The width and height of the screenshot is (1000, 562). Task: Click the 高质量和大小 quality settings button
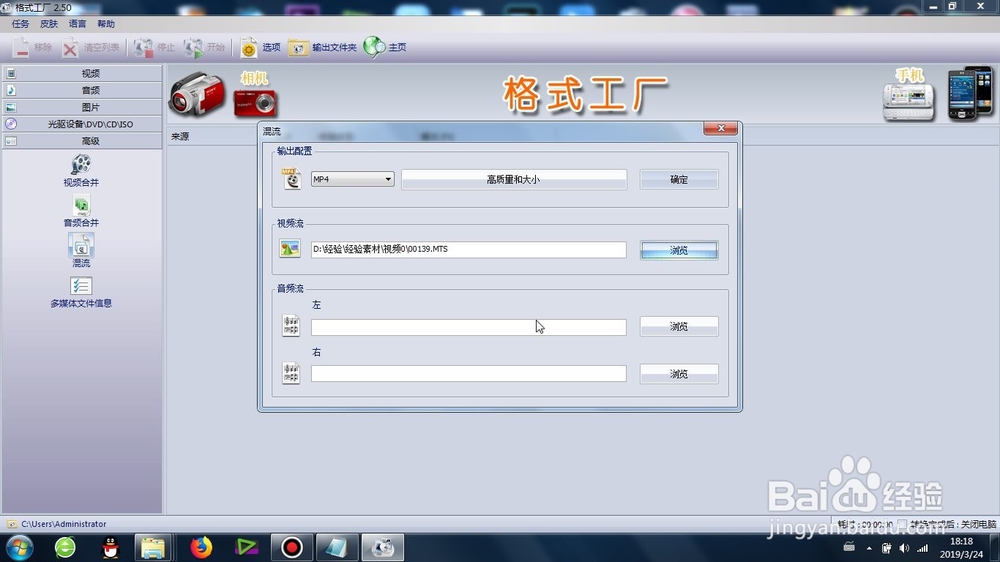[x=513, y=179]
